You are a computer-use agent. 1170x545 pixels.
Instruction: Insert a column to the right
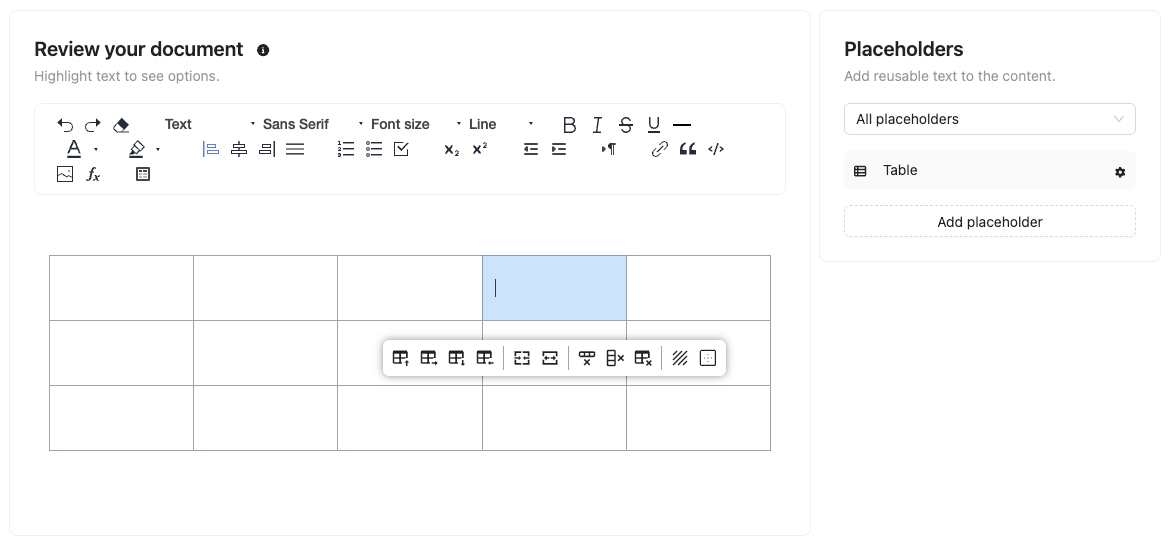coord(429,358)
